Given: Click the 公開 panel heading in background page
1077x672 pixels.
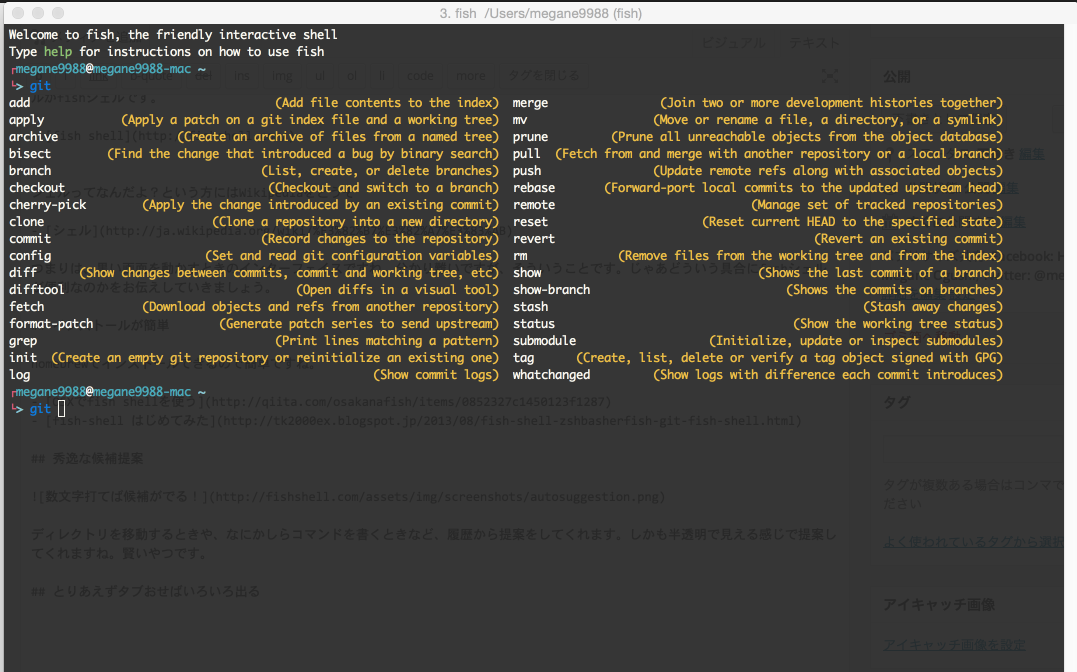Looking at the screenshot, I should coord(896,76).
